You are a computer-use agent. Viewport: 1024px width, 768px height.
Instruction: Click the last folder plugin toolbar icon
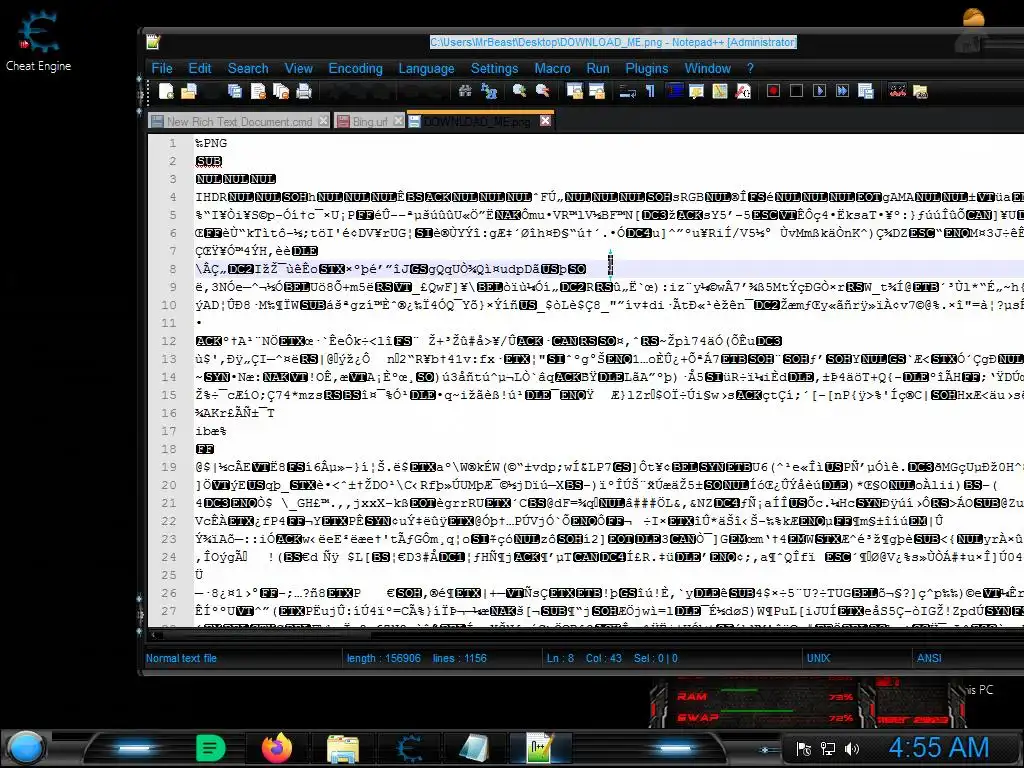click(921, 91)
